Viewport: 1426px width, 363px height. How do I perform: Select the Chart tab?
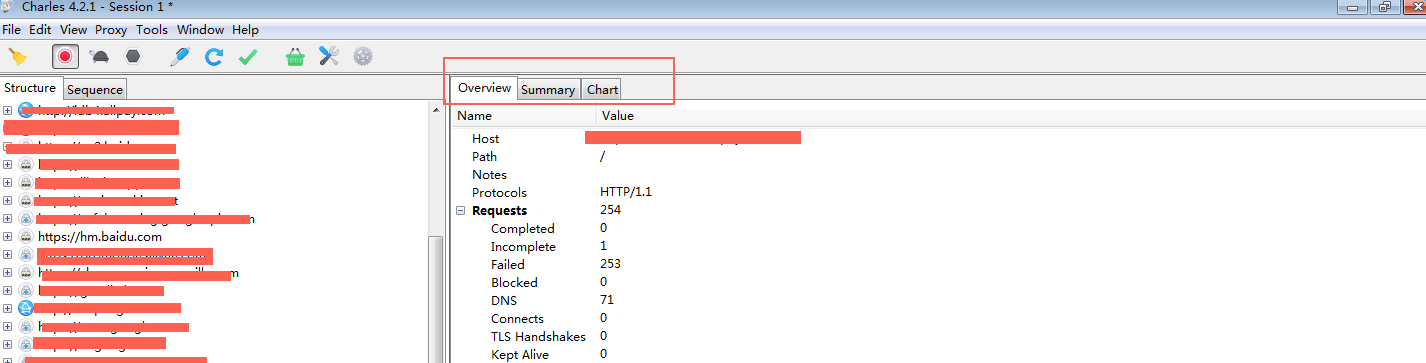tap(602, 89)
